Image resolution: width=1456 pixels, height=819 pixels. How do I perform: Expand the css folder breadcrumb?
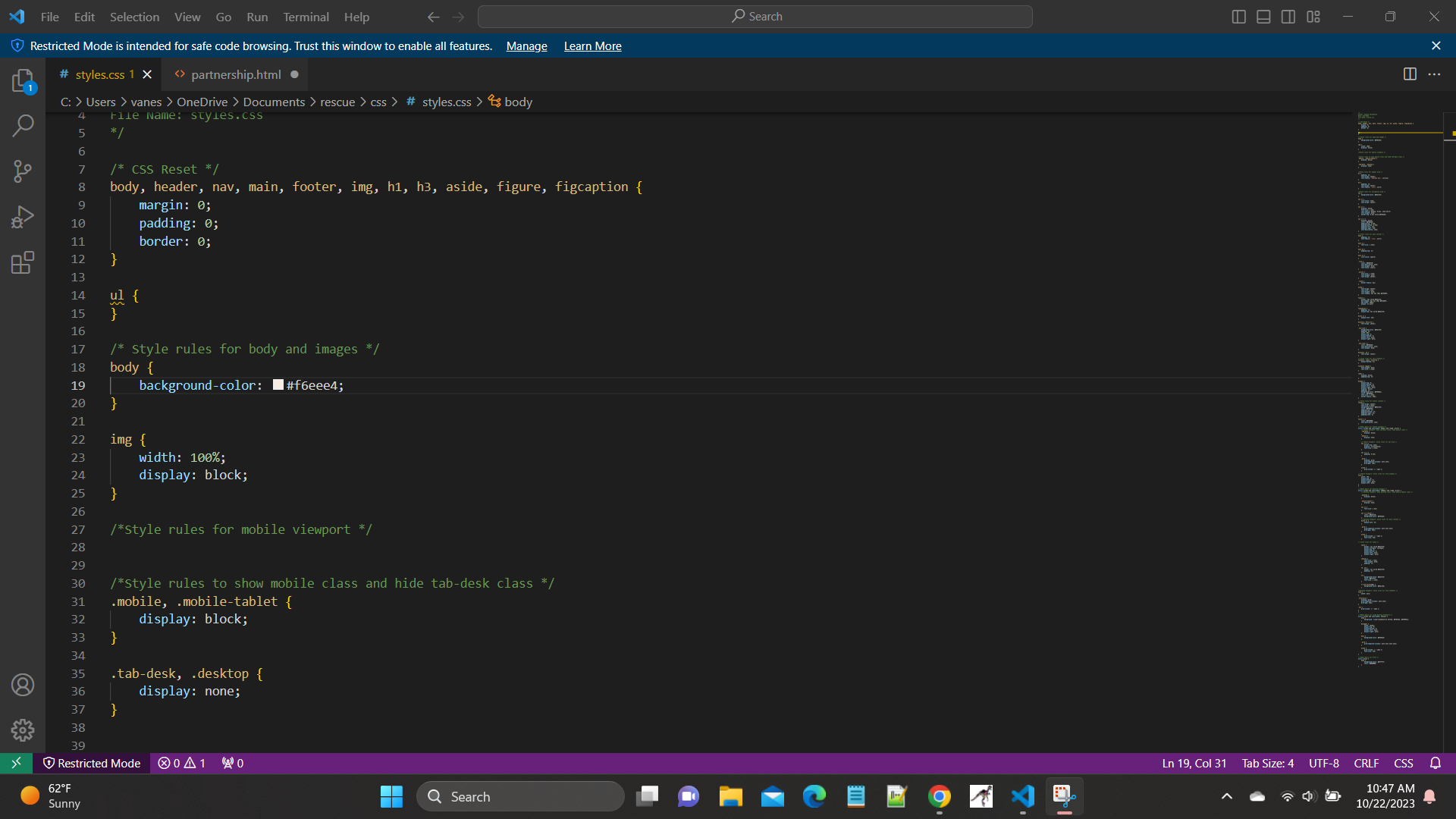(378, 102)
